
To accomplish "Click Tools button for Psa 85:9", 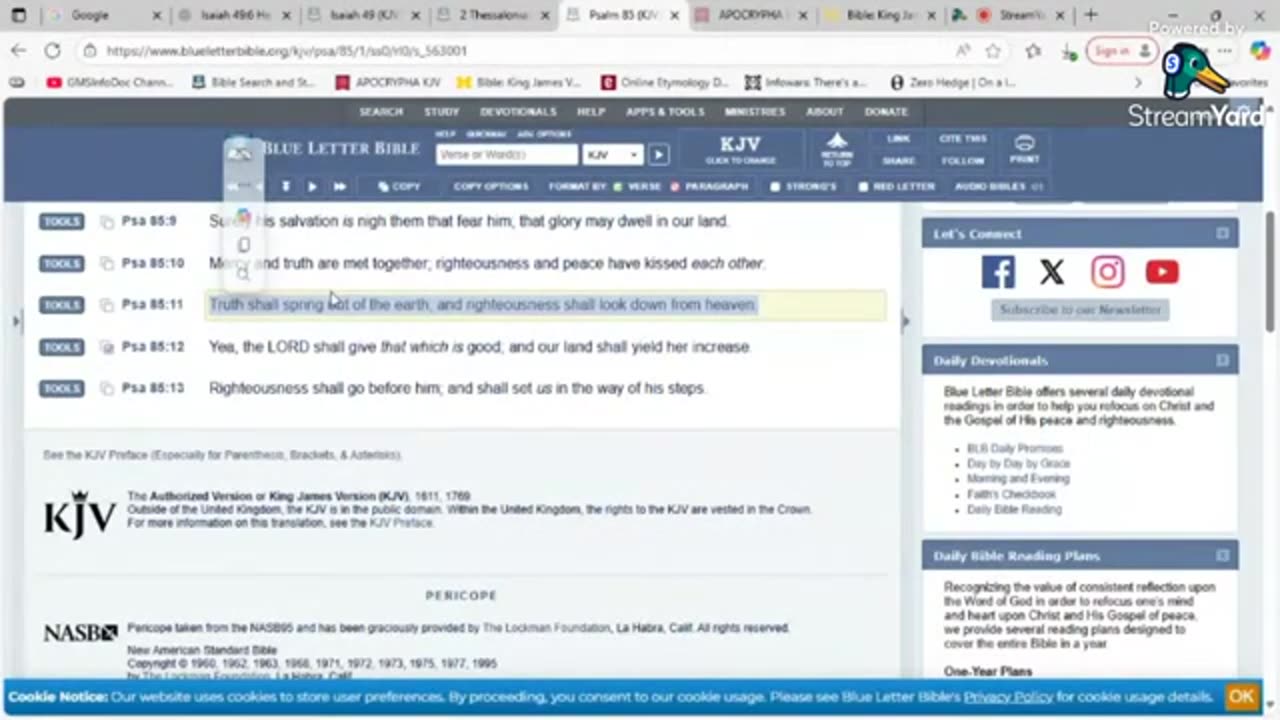I will click(x=61, y=222).
